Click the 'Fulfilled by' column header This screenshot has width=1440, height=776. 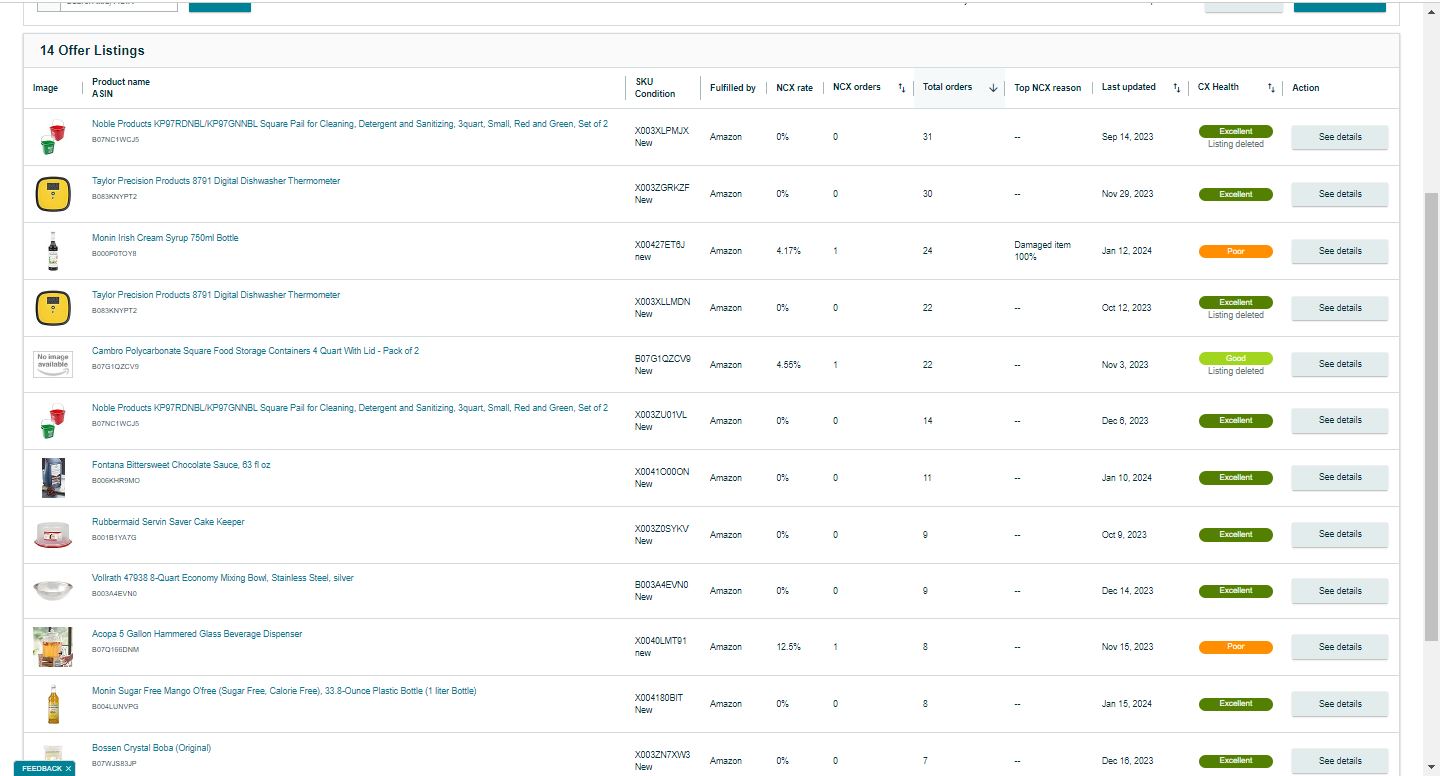733,88
